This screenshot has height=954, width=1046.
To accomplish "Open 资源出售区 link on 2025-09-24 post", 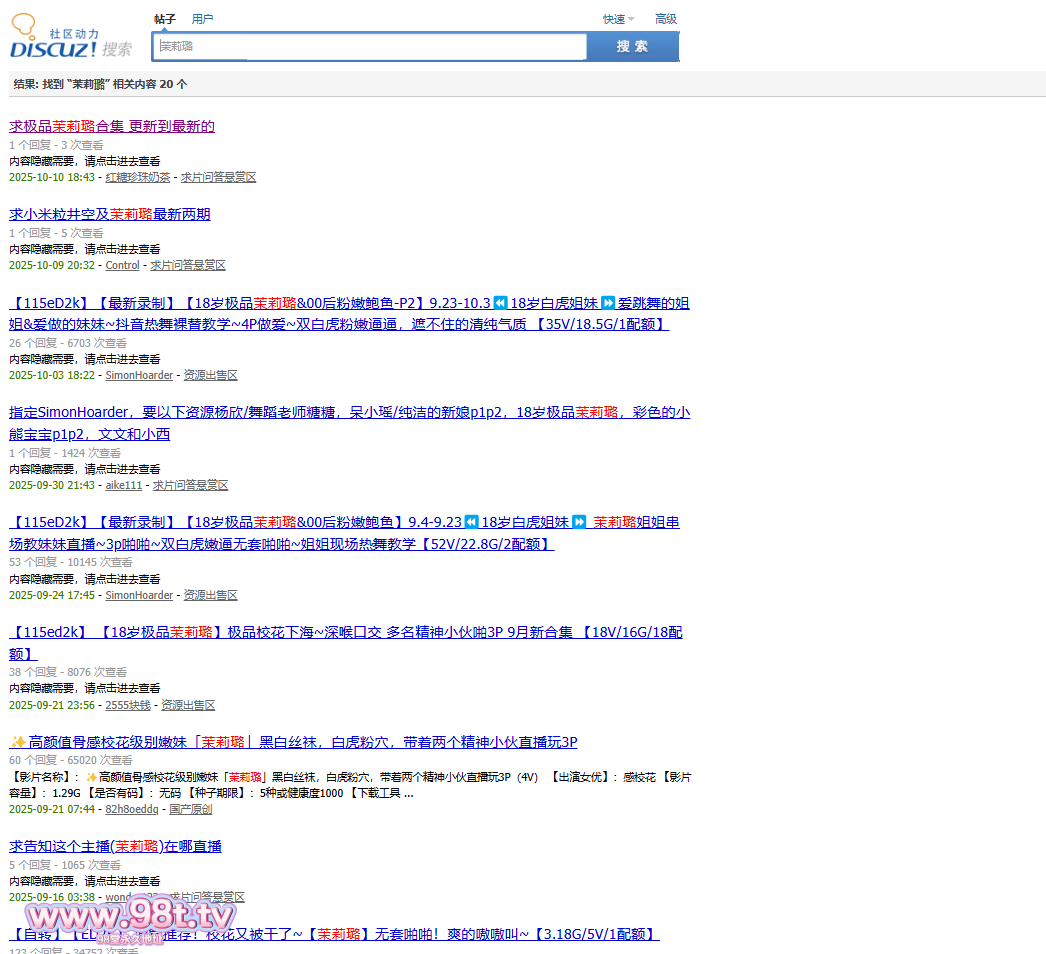I will [x=210, y=595].
